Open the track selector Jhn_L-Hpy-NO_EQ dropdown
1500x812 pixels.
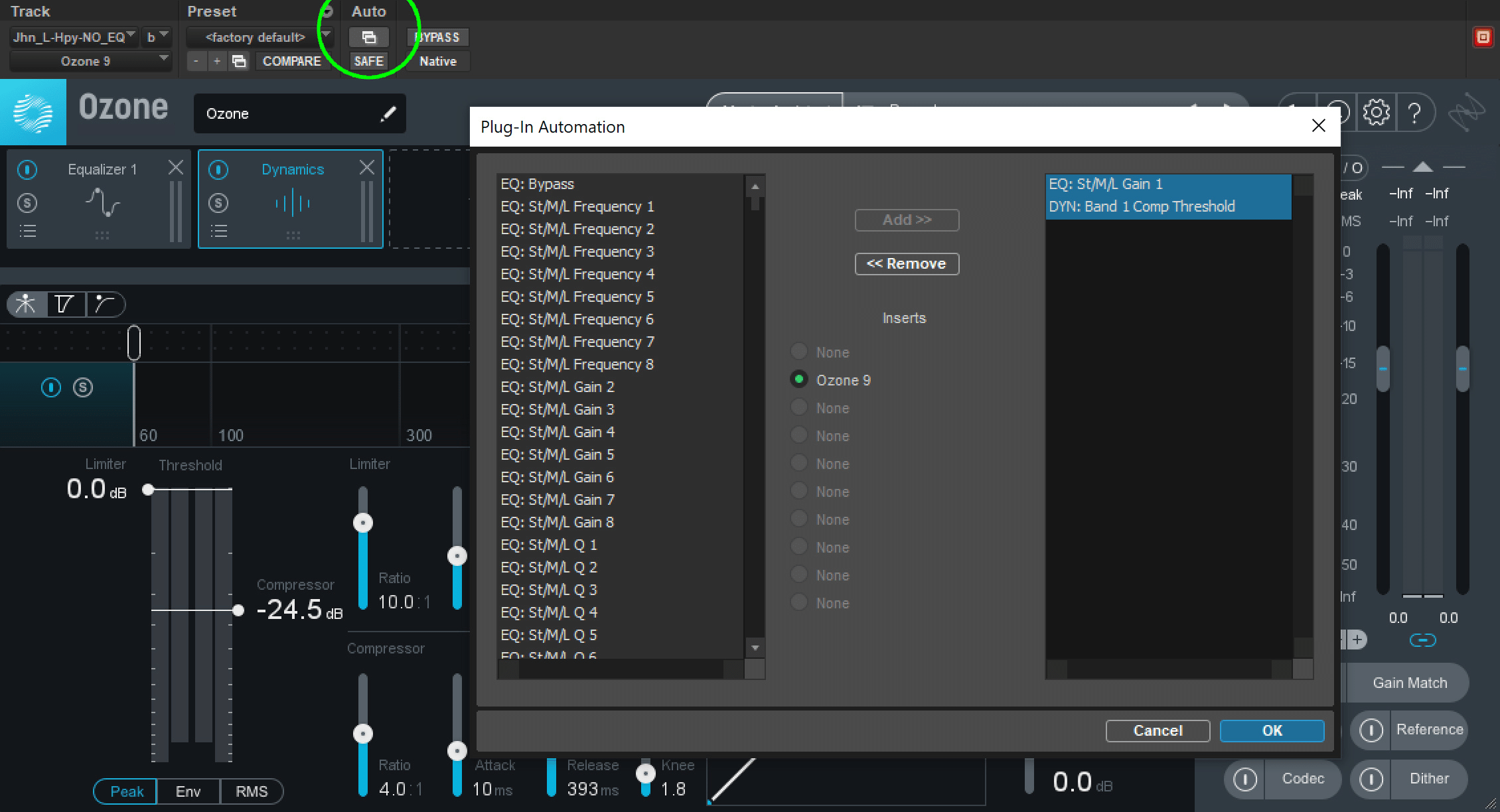click(74, 37)
